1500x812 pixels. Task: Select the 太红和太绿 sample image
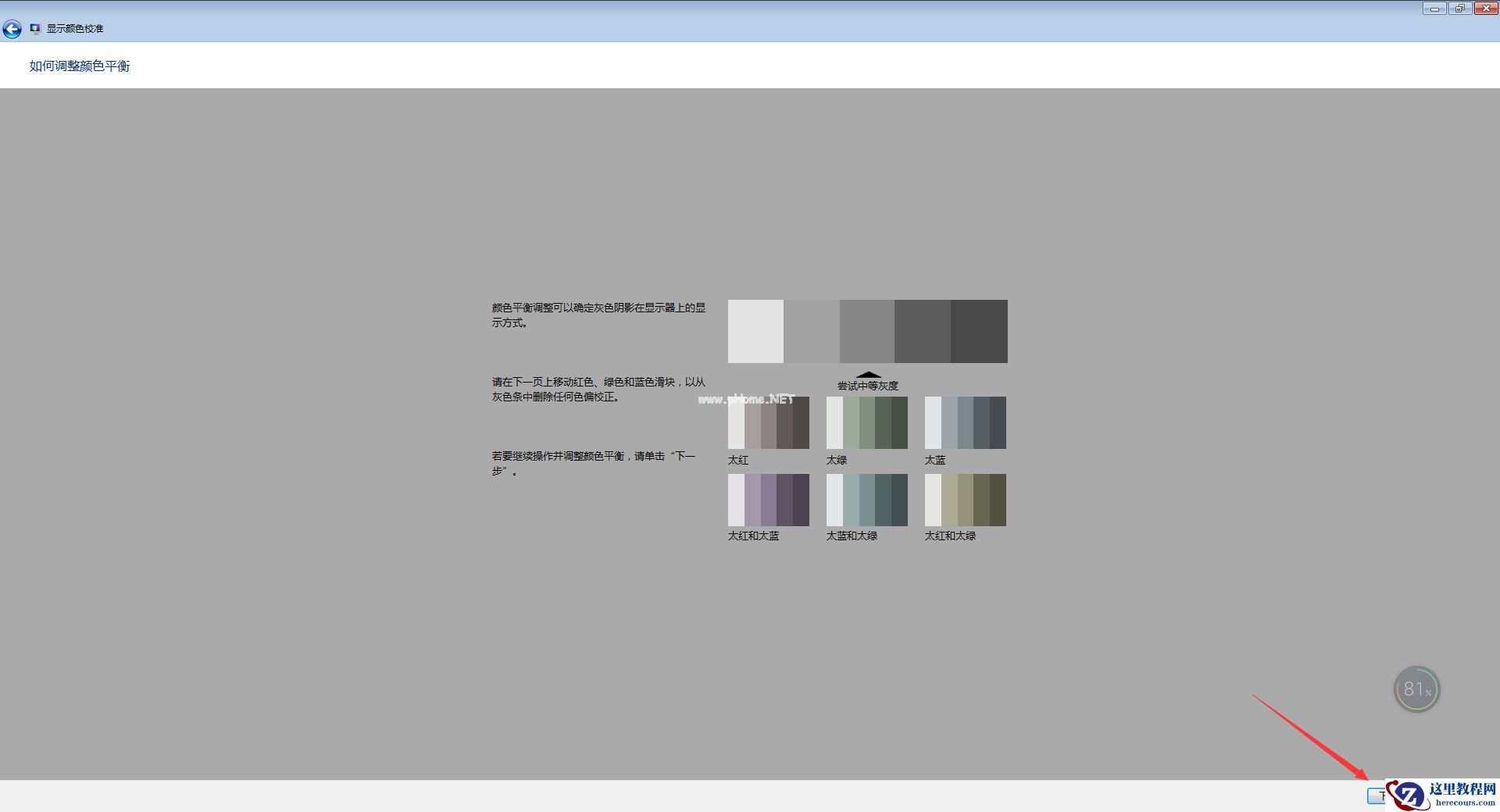tap(966, 500)
